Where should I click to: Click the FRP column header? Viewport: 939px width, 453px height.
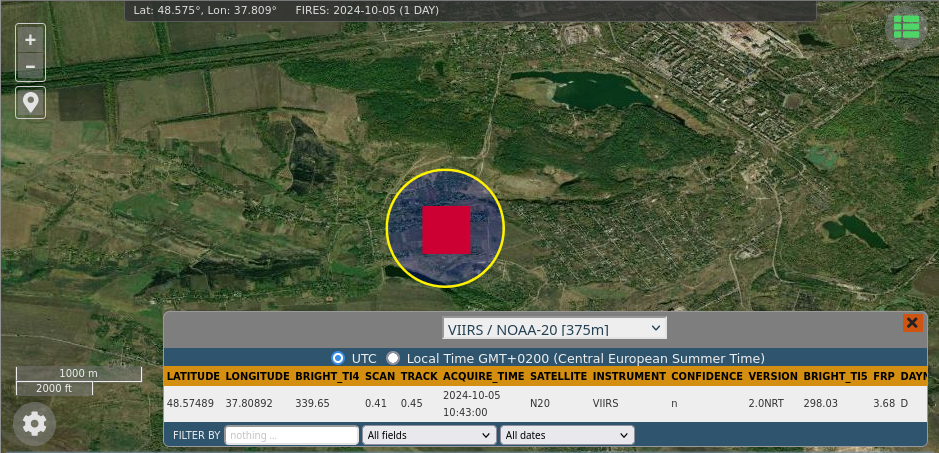(x=883, y=377)
